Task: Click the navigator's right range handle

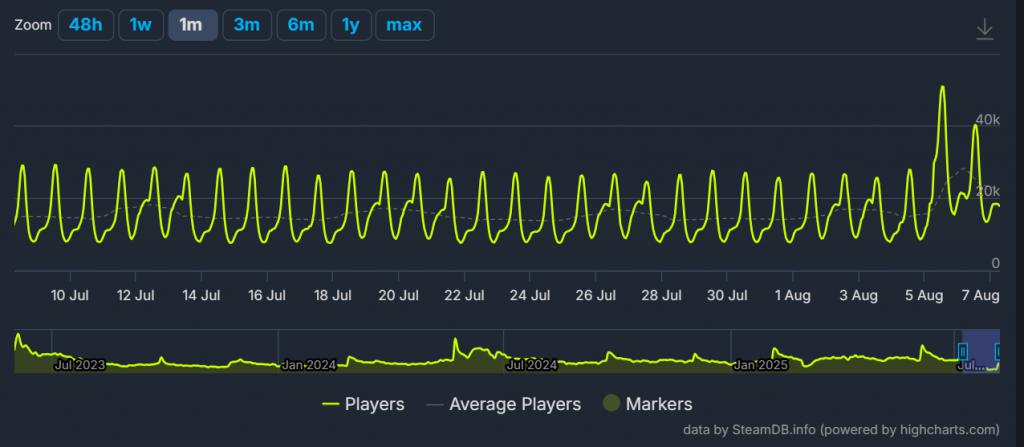Action: (999, 352)
